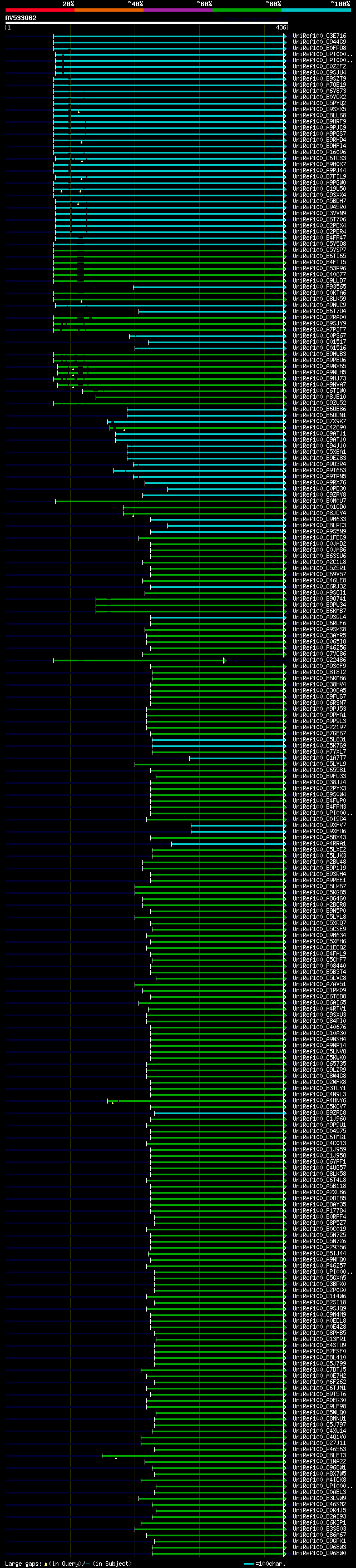Open hit UniRef100_Q944G9
This screenshot has width=356, height=1568.
(x=319, y=42)
